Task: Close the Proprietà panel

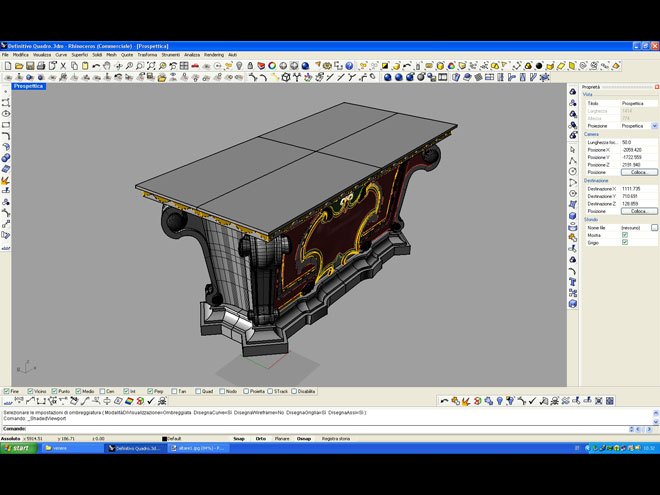Action: 657,87
